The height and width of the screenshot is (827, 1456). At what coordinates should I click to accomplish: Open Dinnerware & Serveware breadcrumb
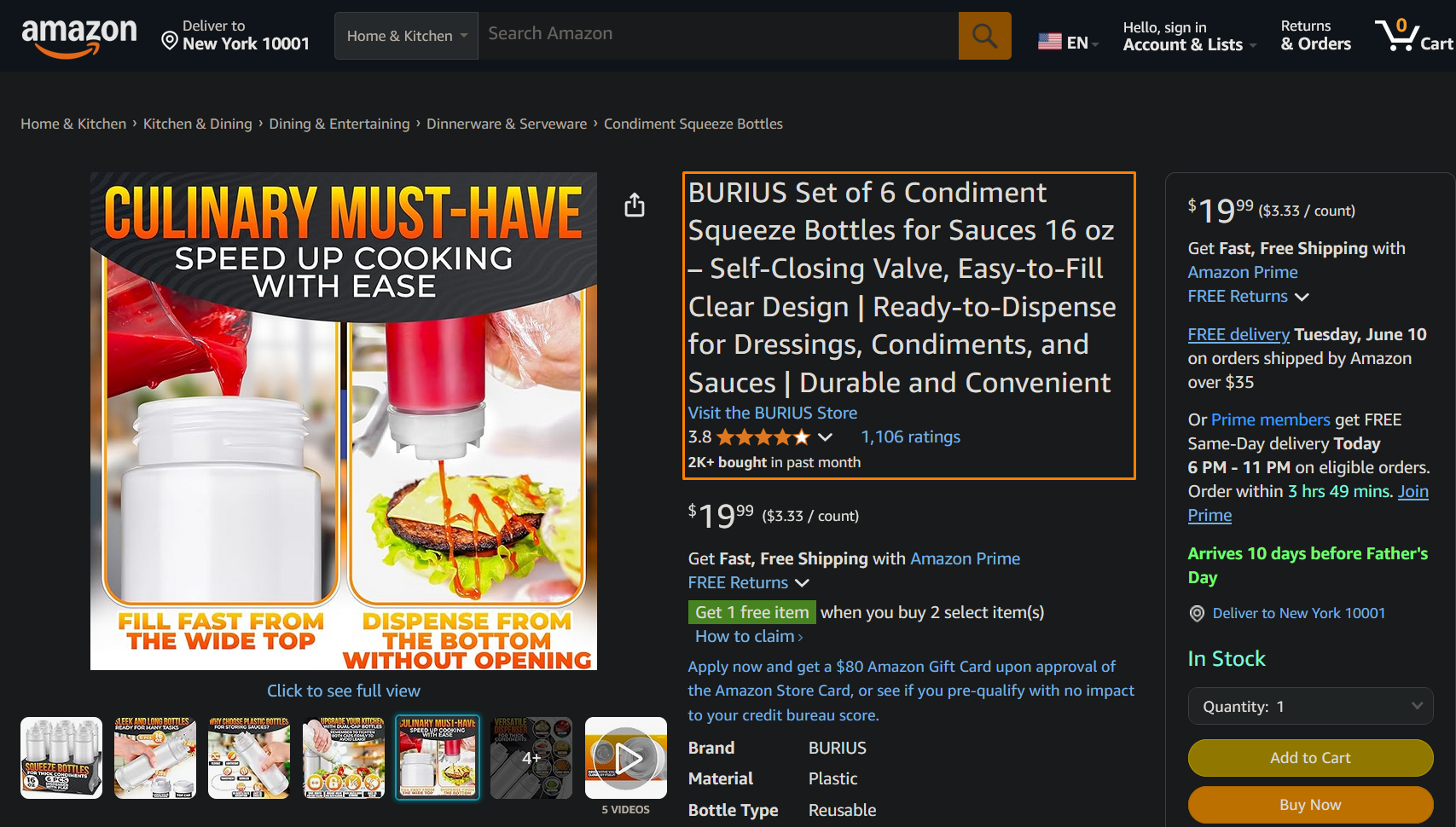507,124
